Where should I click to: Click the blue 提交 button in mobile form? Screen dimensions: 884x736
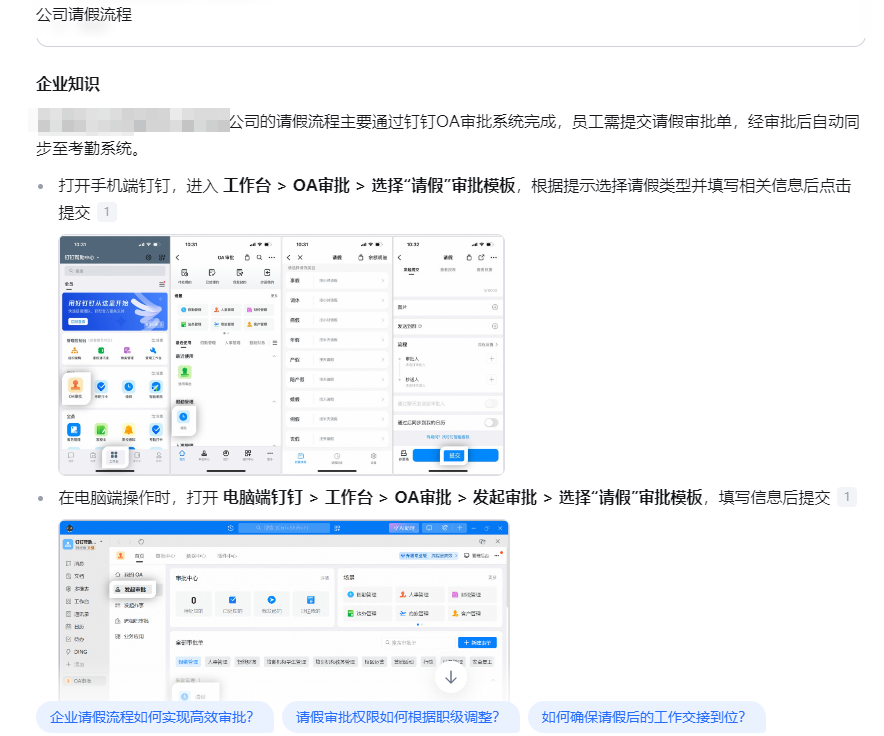[x=455, y=455]
